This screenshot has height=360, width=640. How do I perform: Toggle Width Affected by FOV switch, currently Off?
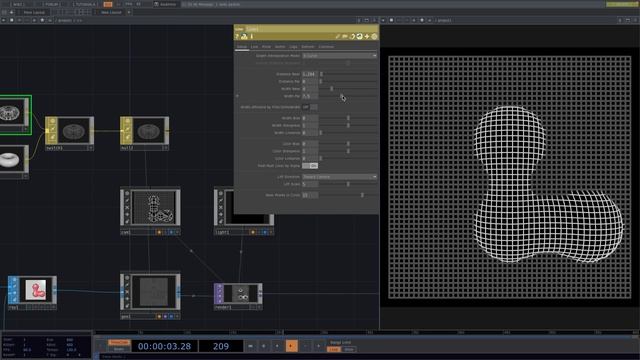[310, 107]
